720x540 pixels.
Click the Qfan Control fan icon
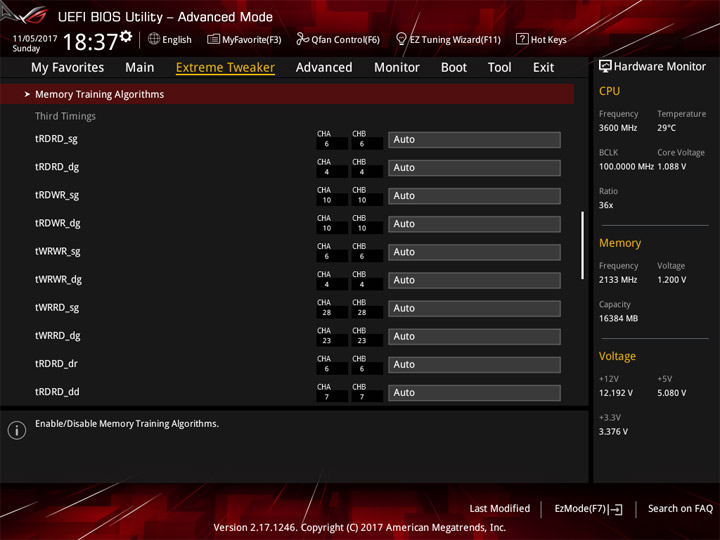pyautogui.click(x=302, y=39)
